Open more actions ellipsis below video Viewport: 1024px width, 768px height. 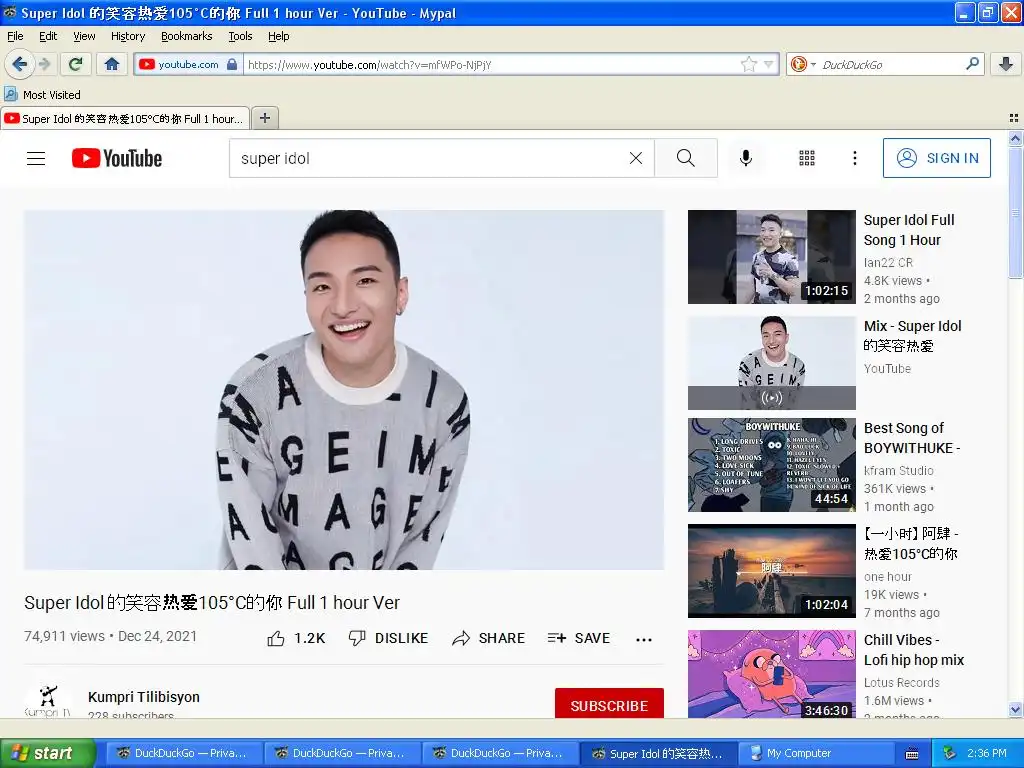coord(644,639)
